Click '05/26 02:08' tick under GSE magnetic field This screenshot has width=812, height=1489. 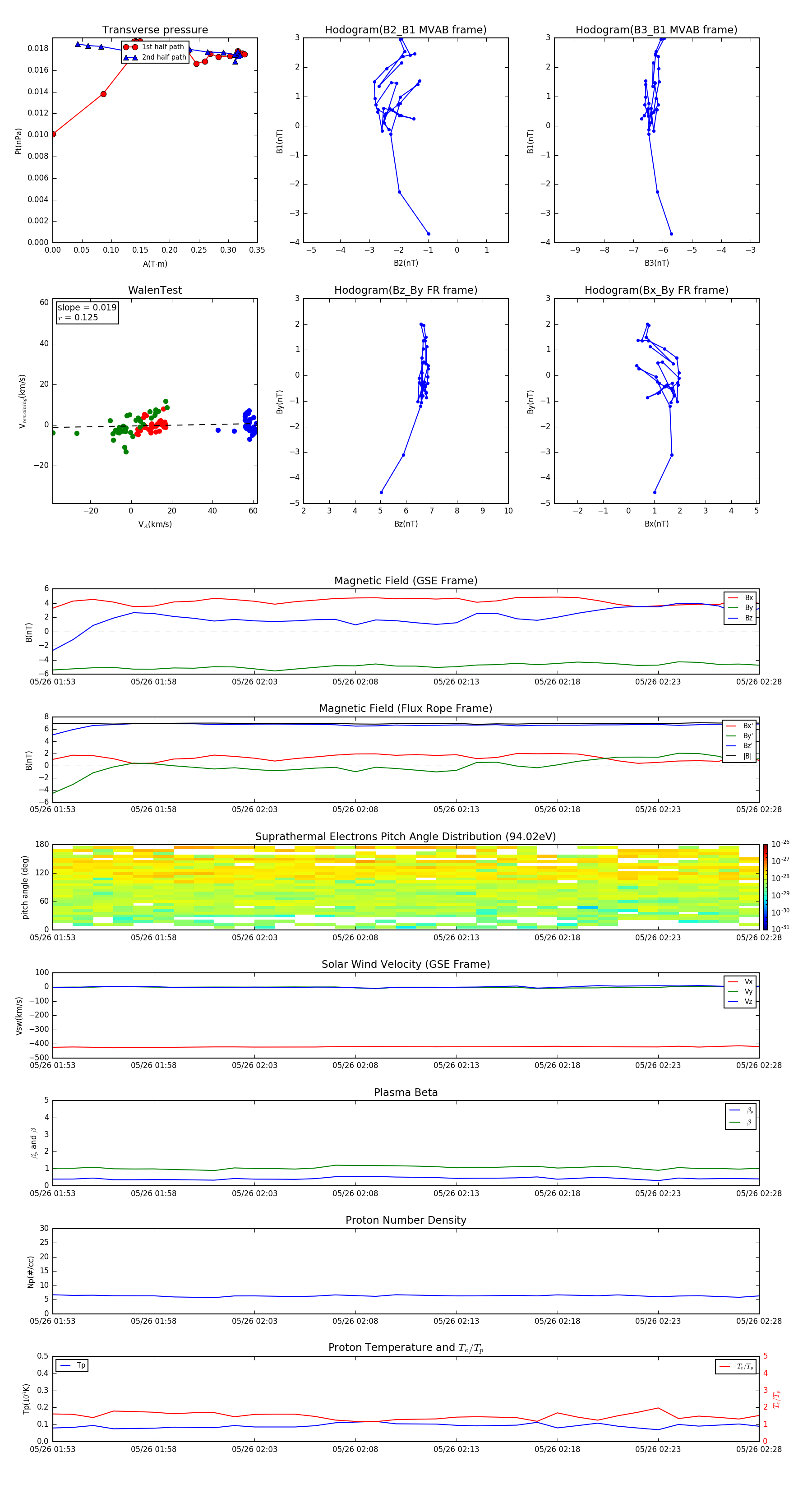point(355,682)
